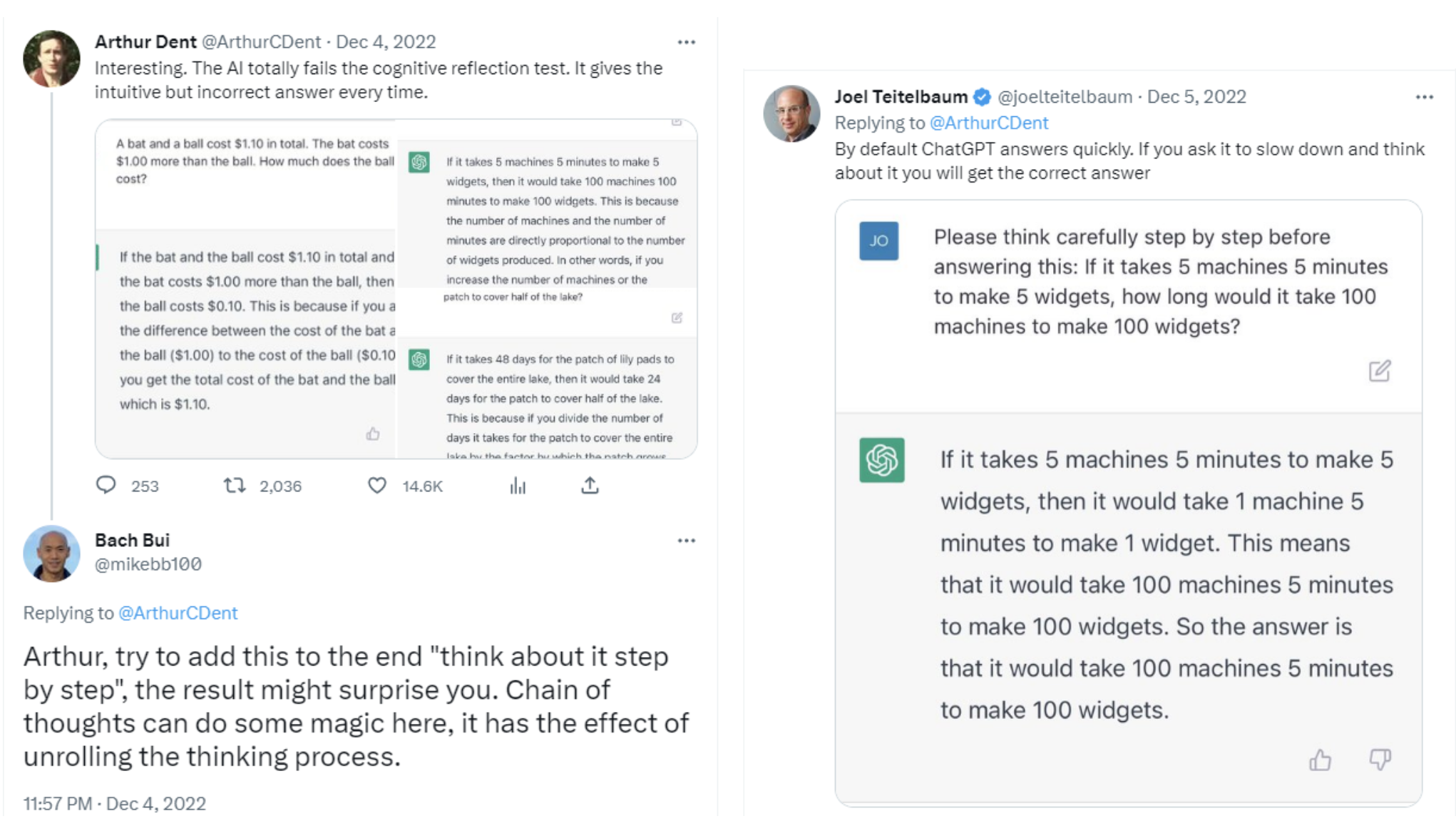This screenshot has height=836, width=1456.
Task: Open more options on Bach Bui's reply
Action: tap(686, 541)
